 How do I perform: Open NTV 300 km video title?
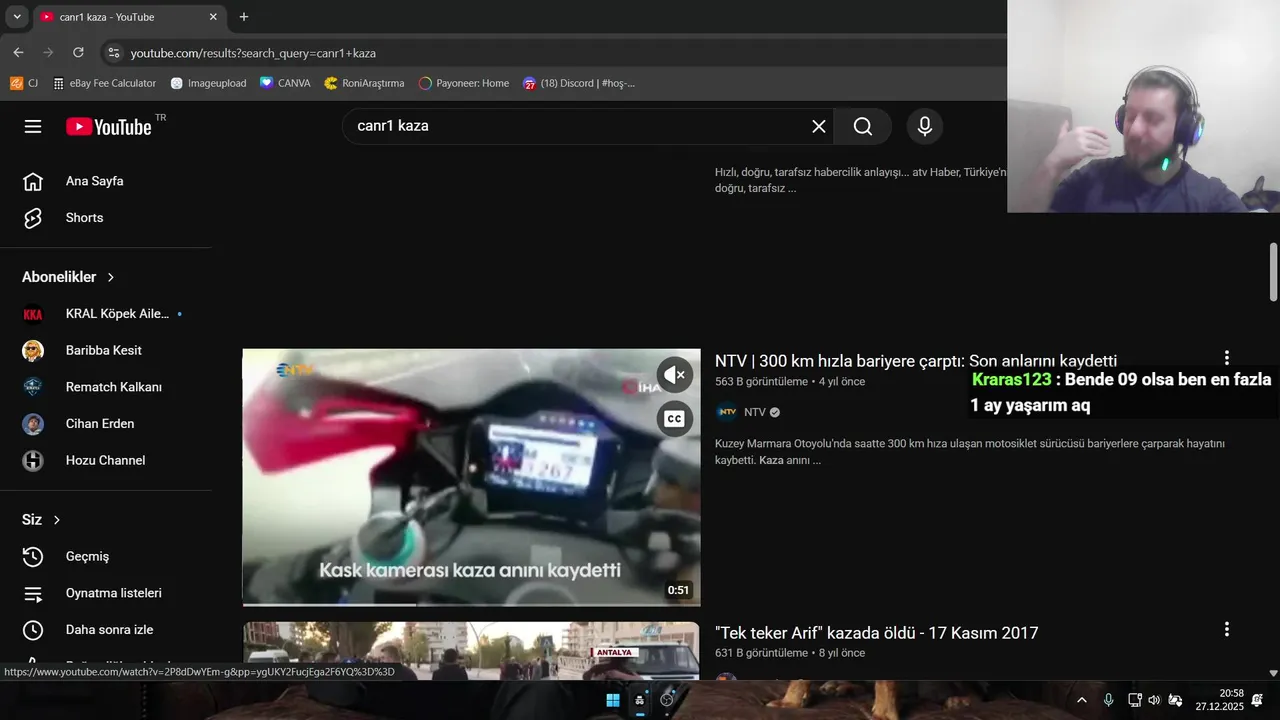916,361
